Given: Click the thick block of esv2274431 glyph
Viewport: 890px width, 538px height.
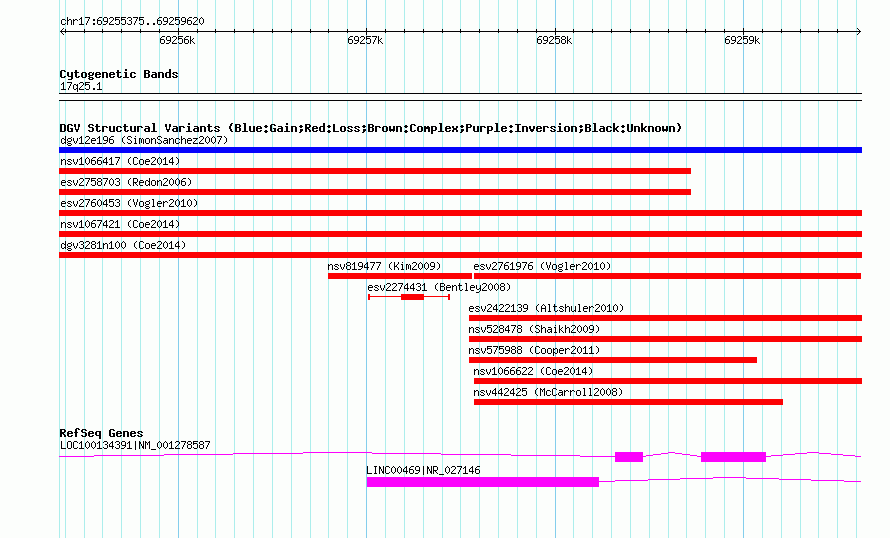Looking at the screenshot, I should (412, 297).
